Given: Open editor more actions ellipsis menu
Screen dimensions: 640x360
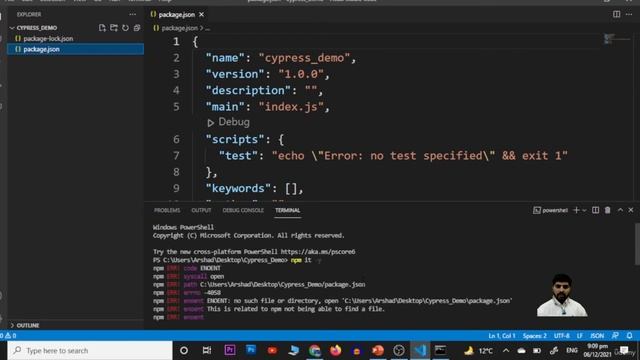Looking at the screenshot, I should point(629,14).
